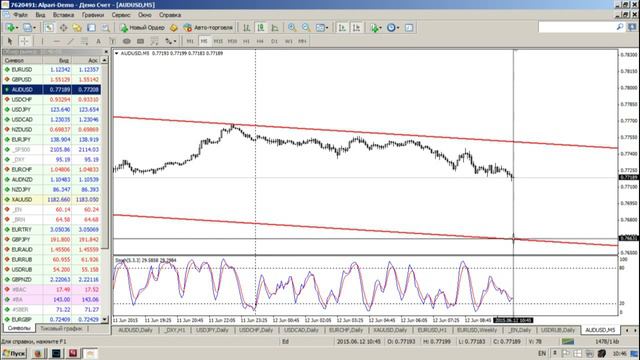
Task: Close the Market Watch panel
Action: 106,52
